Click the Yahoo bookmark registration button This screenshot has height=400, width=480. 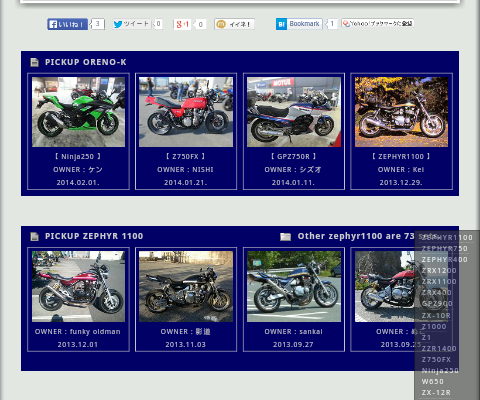(x=378, y=23)
